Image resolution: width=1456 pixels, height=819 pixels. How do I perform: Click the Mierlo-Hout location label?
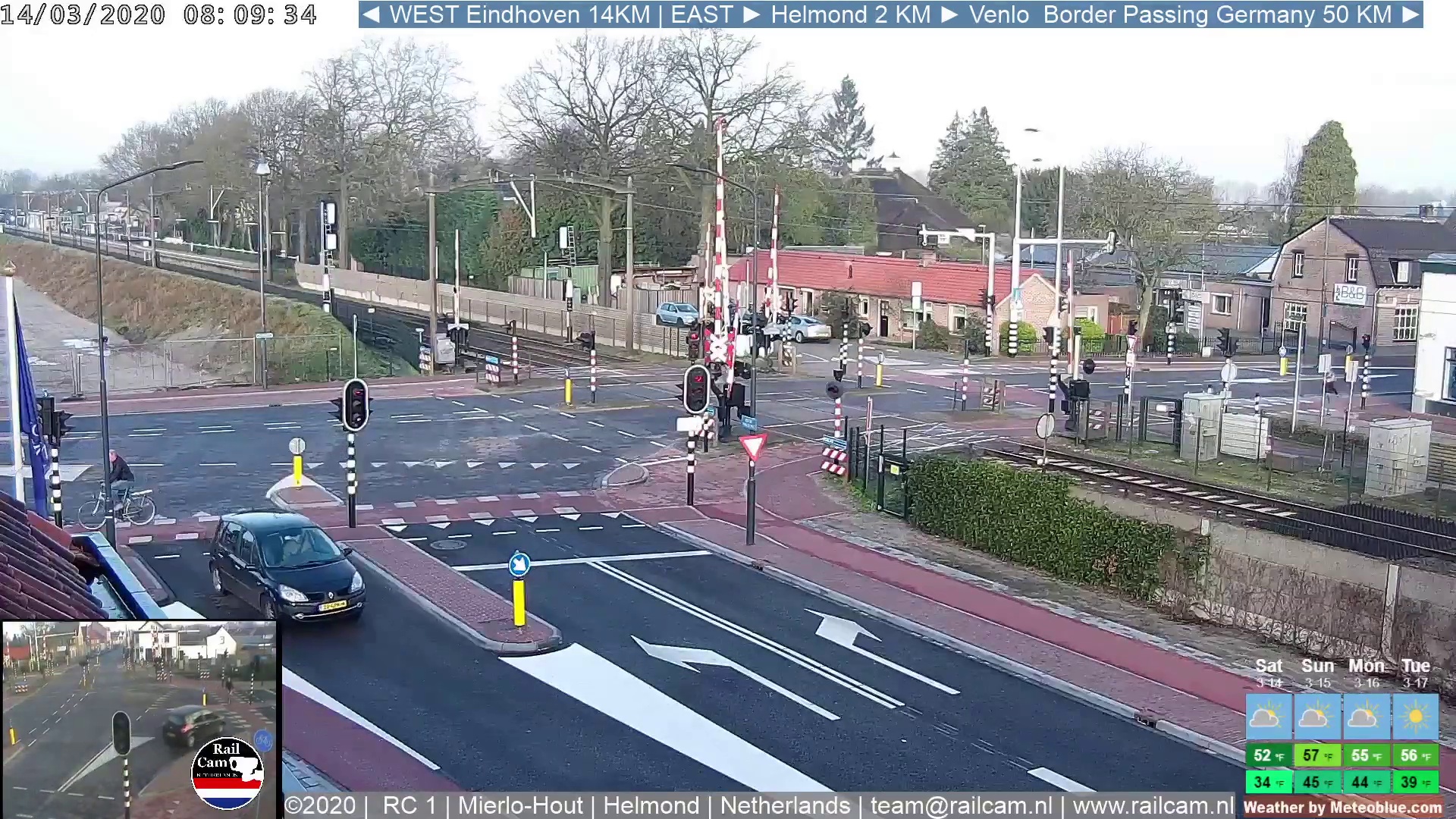tap(520, 805)
